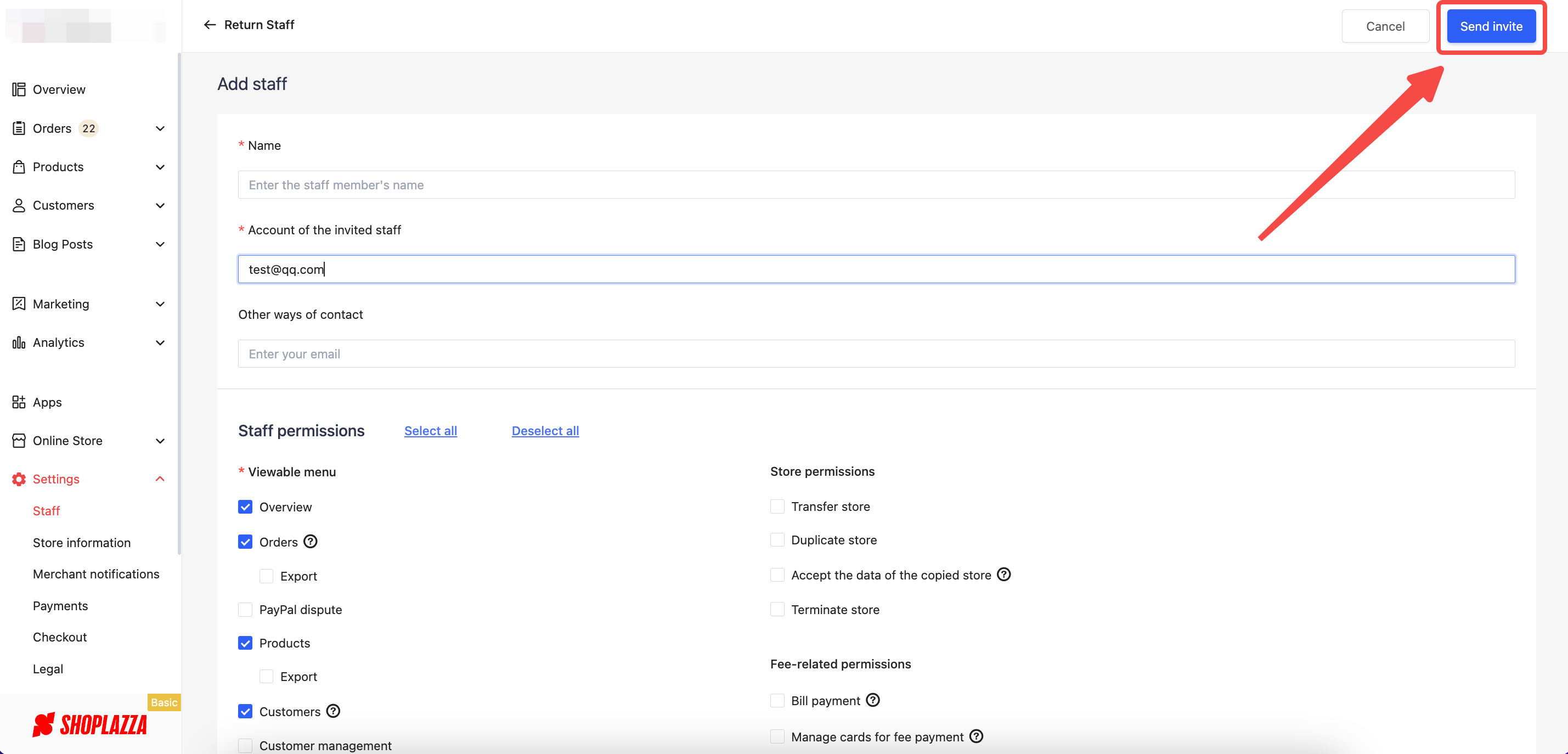Click the Marketing icon in sidebar
1568x754 pixels.
[19, 304]
